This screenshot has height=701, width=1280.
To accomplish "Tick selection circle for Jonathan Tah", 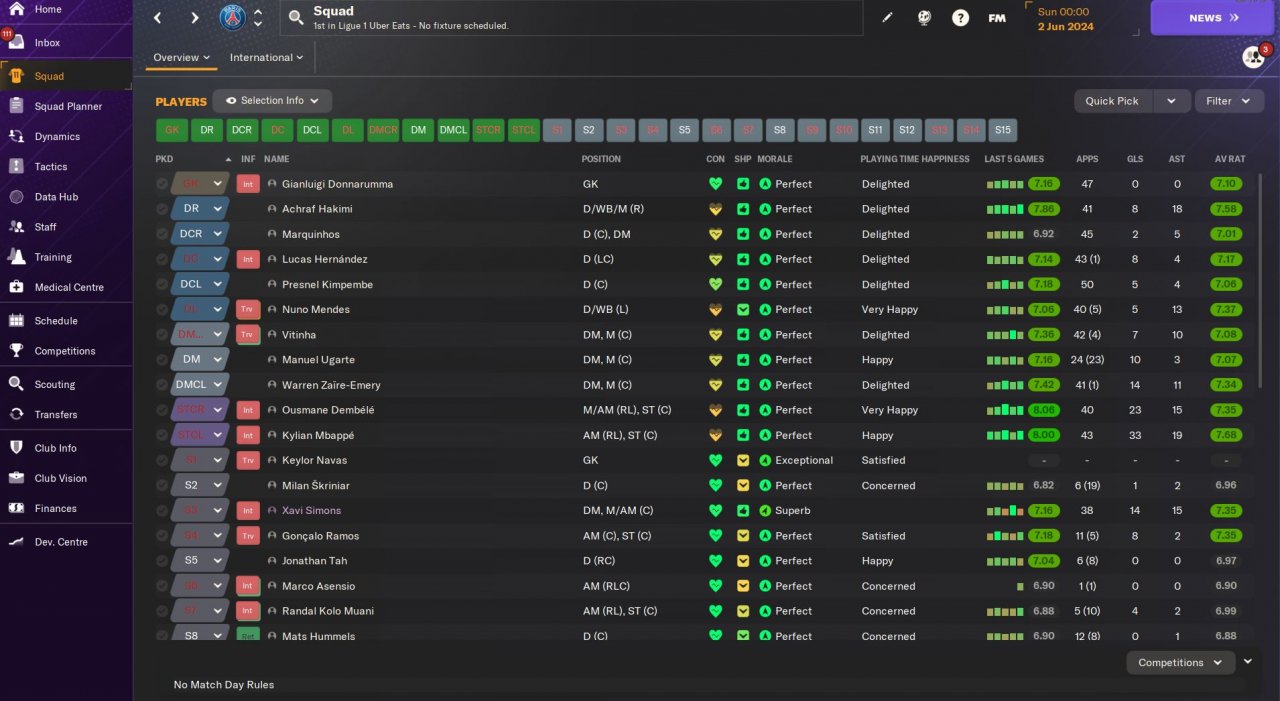I will click(162, 560).
